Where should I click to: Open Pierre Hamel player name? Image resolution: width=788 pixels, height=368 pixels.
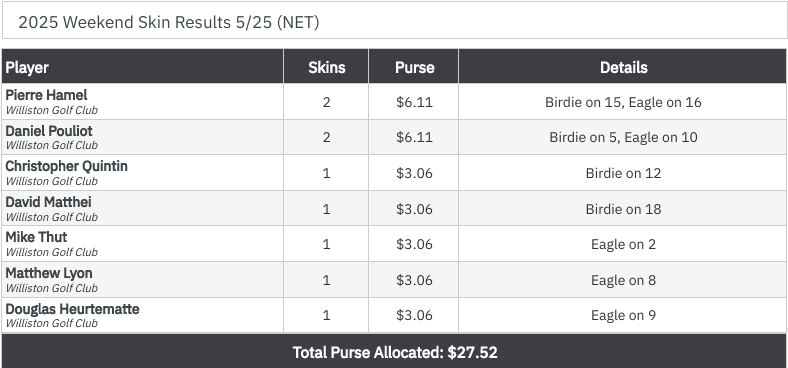point(46,95)
